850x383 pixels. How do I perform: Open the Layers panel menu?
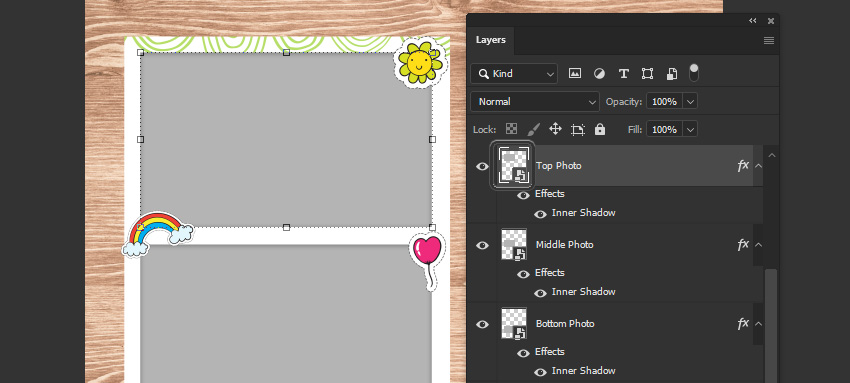coord(769,40)
